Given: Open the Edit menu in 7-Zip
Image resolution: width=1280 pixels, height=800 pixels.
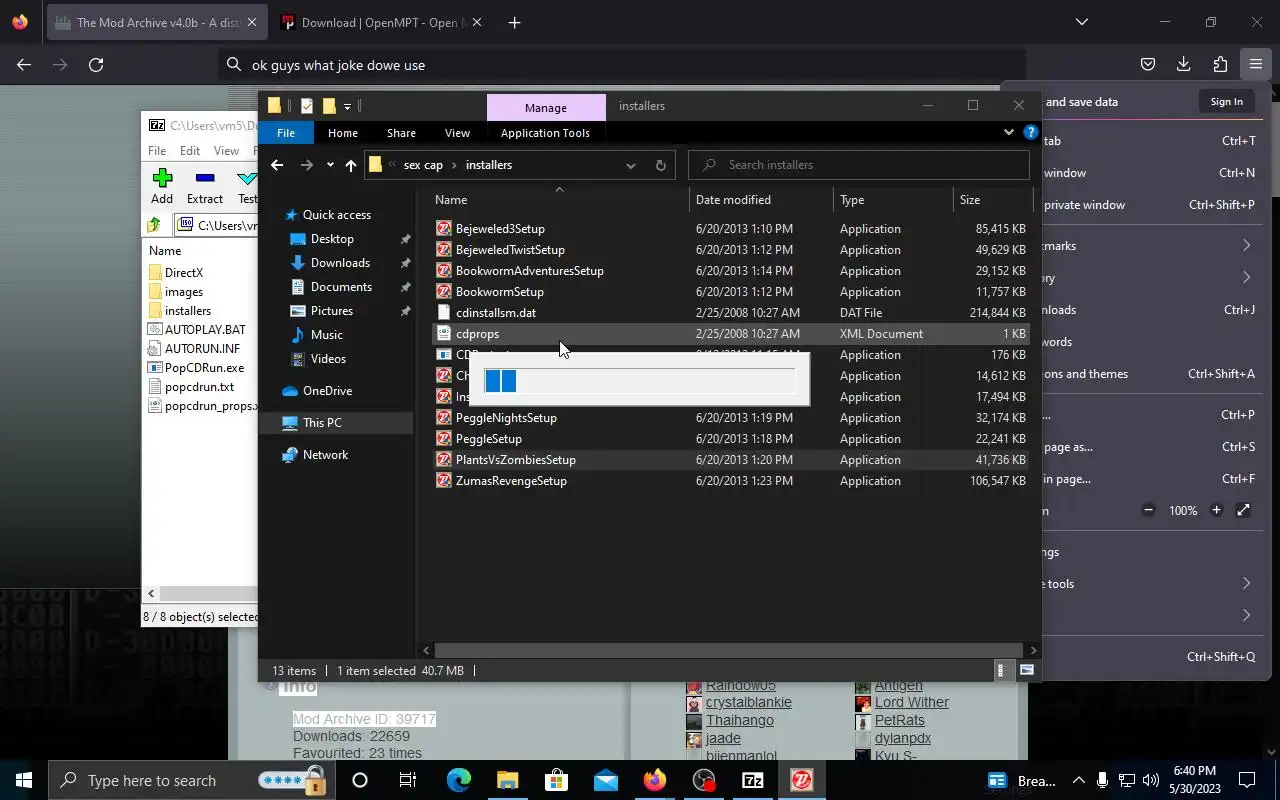Looking at the screenshot, I should pyautogui.click(x=190, y=151).
